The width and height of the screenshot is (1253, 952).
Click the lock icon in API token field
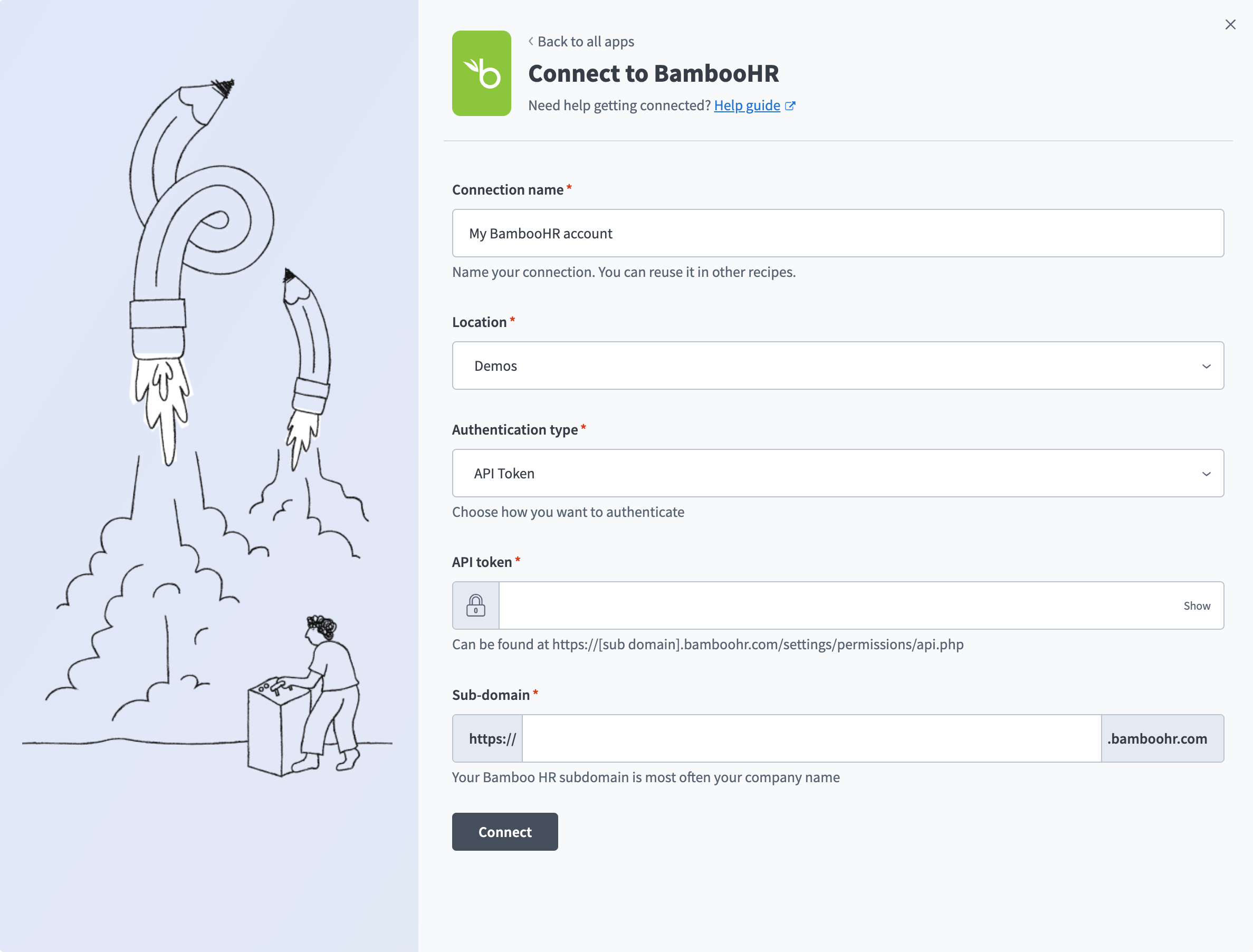475,605
